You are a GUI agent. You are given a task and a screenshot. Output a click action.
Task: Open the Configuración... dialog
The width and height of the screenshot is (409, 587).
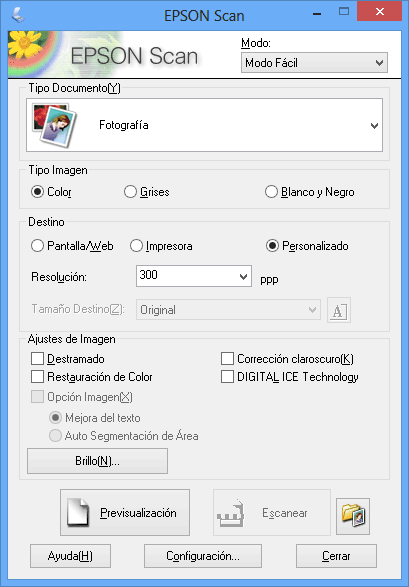[x=203, y=556]
